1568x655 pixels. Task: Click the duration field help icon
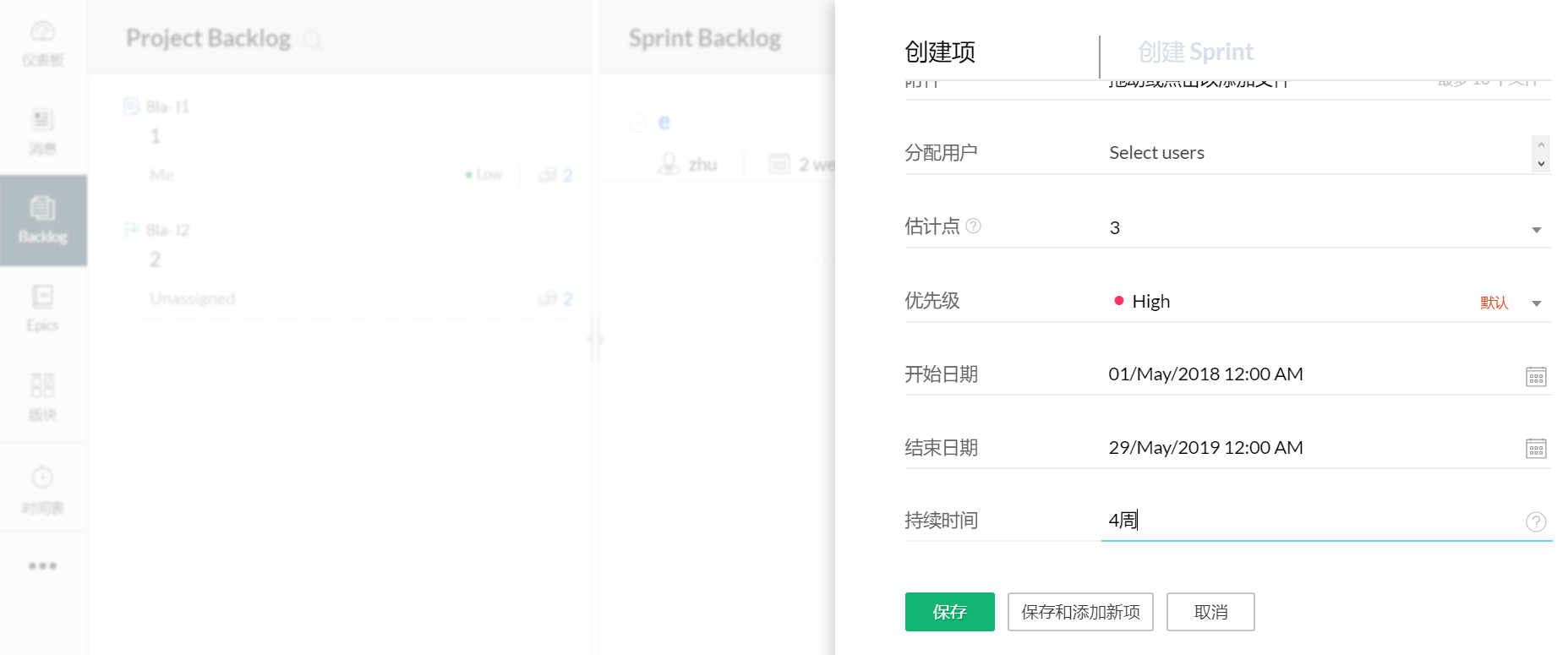[1535, 521]
